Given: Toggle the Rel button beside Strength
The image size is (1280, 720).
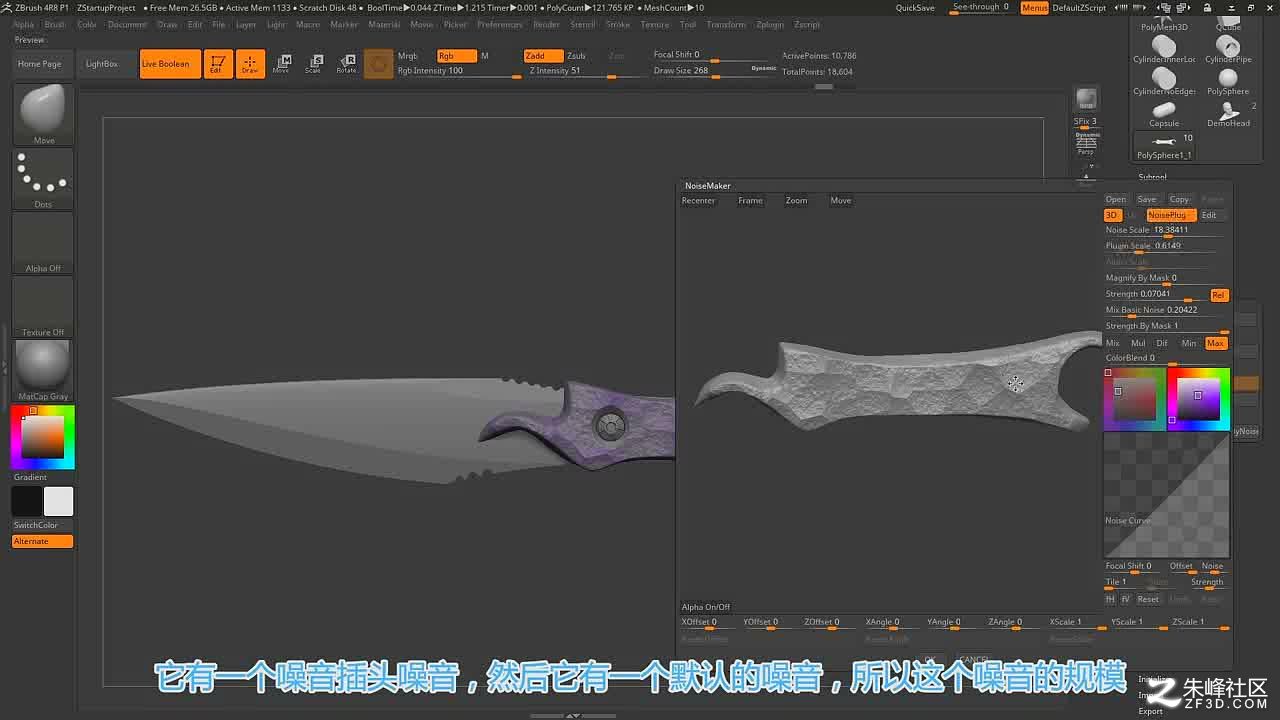Looking at the screenshot, I should [1218, 295].
